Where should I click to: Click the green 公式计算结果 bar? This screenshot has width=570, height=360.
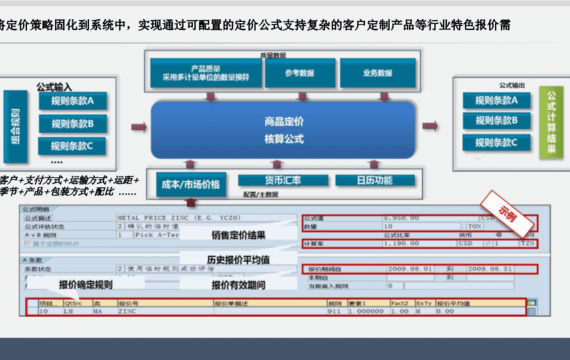tap(551, 122)
